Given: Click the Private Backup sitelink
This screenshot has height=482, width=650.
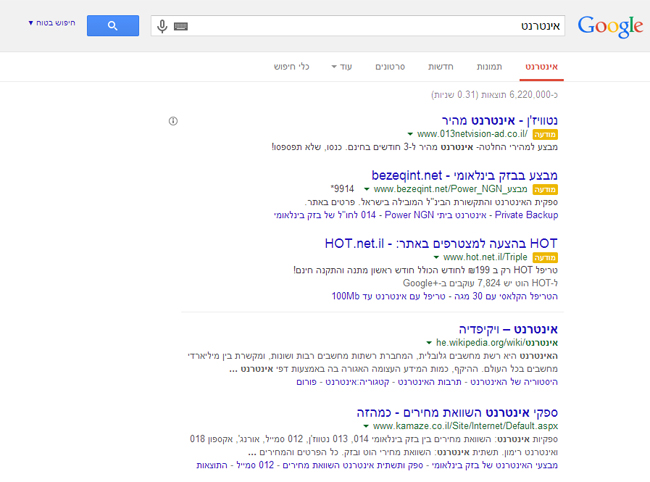Looking at the screenshot, I should click(x=526, y=215).
